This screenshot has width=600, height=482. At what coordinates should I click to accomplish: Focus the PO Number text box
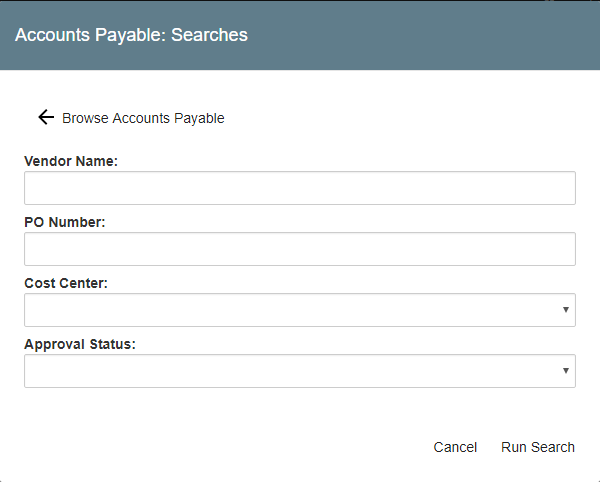pyautogui.click(x=299, y=249)
